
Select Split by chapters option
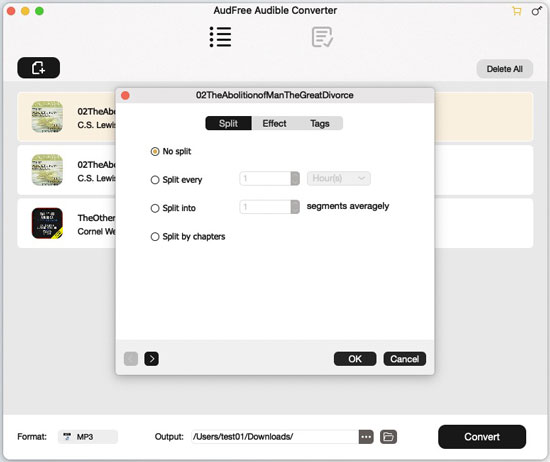click(x=155, y=237)
